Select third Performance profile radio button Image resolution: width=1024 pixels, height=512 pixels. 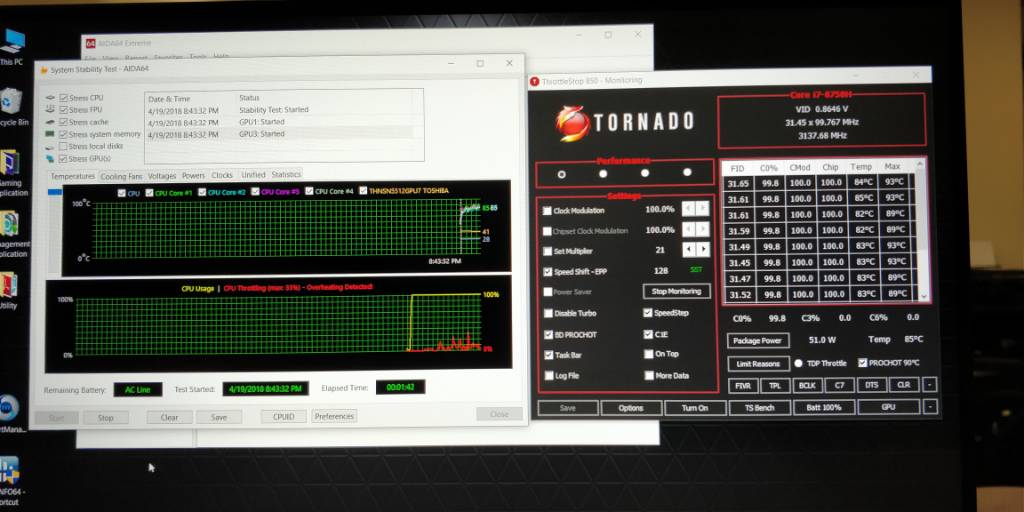(x=645, y=173)
